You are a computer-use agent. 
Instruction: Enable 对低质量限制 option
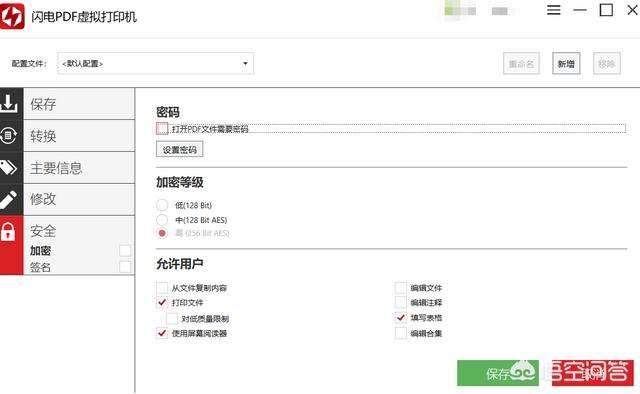(172, 318)
